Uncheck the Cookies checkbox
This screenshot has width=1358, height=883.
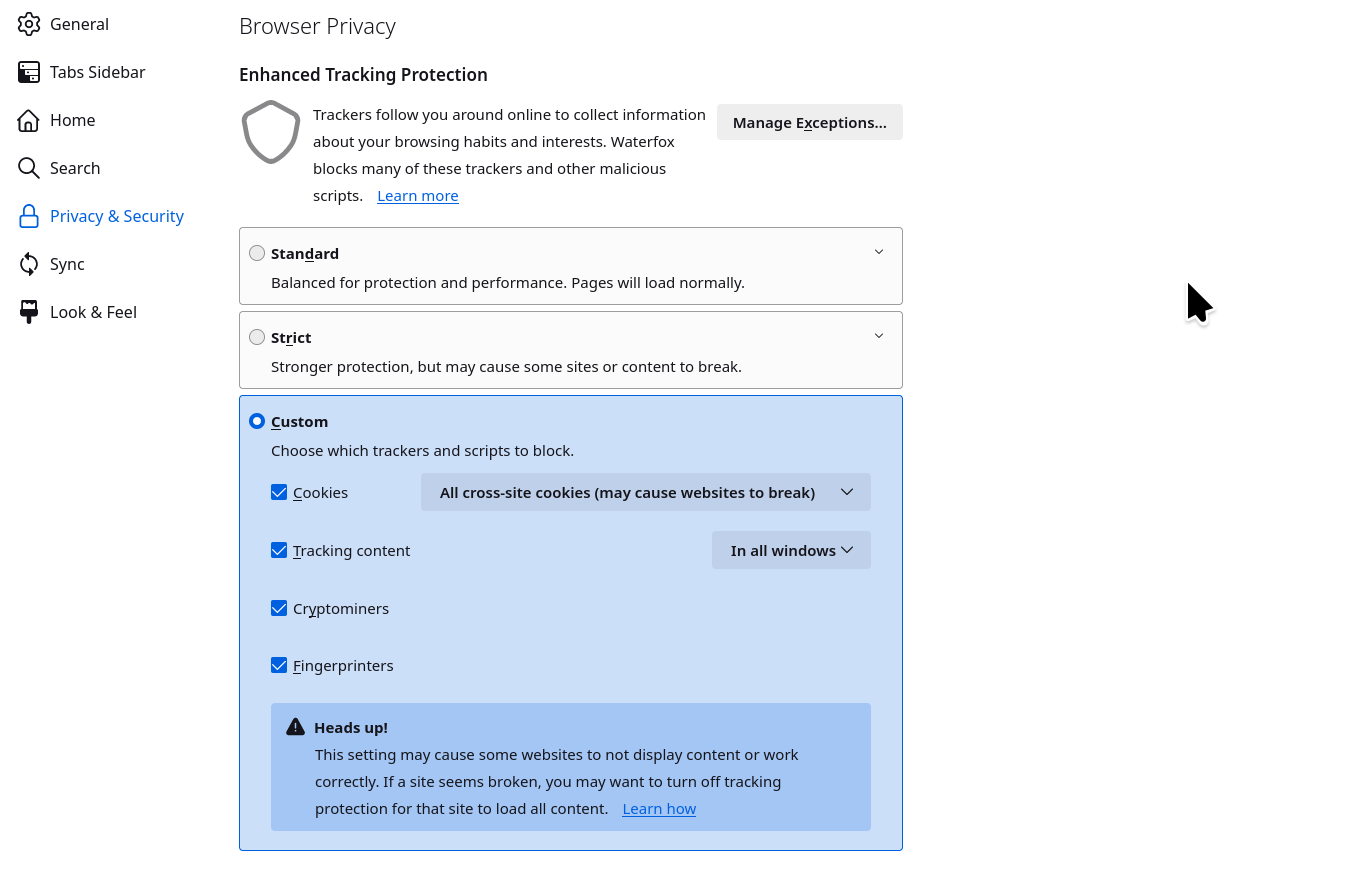tap(279, 492)
